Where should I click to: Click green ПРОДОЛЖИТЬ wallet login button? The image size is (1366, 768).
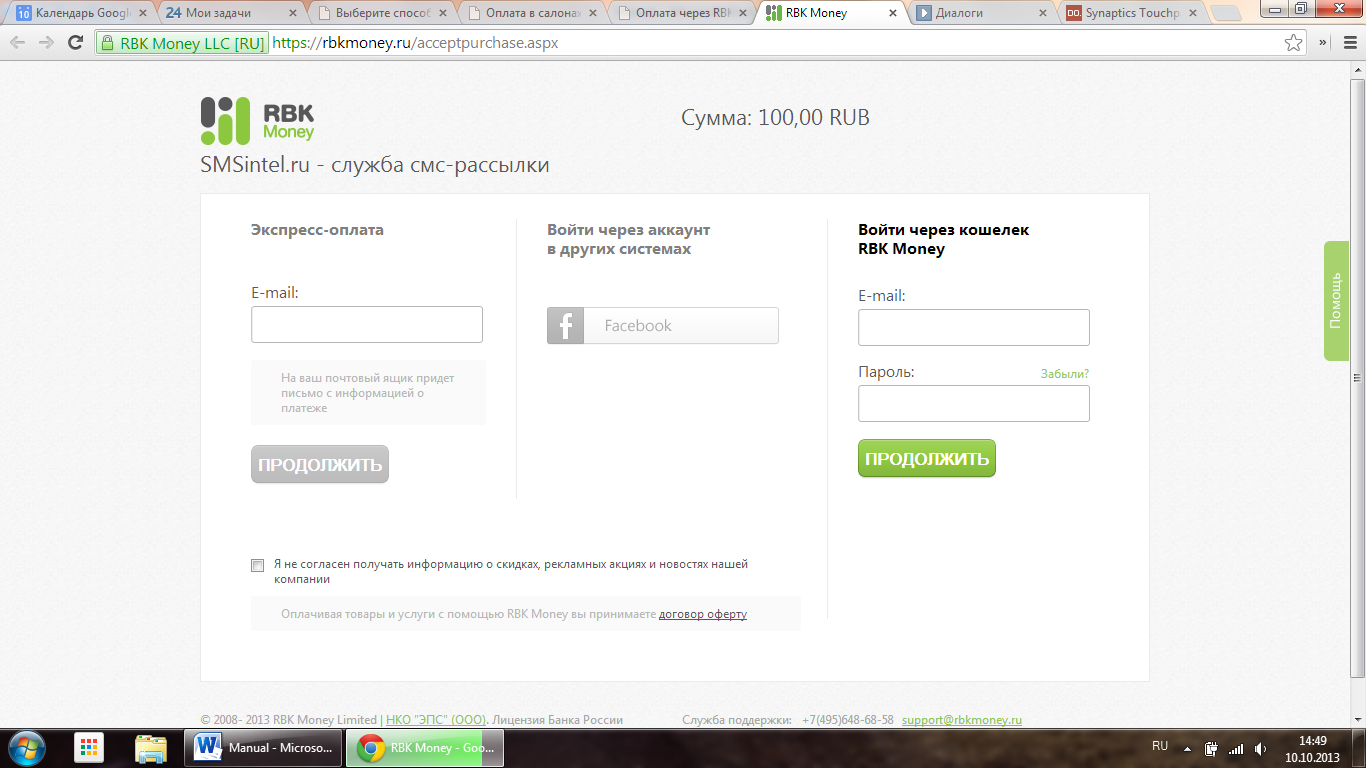pyautogui.click(x=927, y=458)
